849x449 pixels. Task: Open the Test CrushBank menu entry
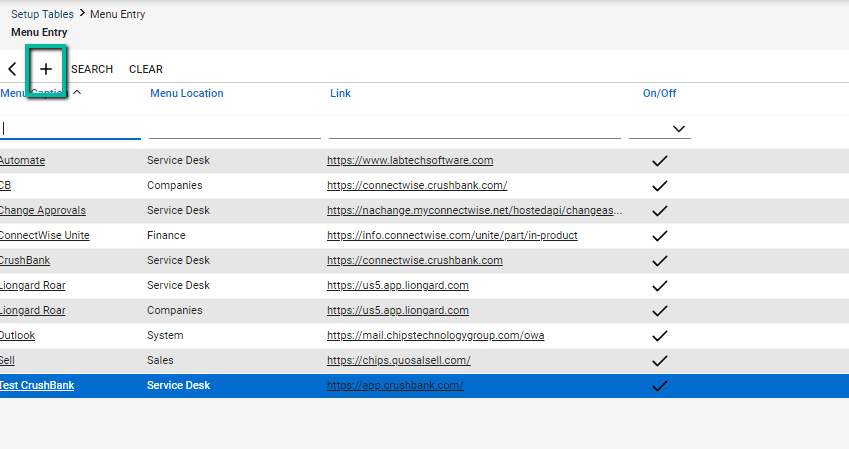point(37,385)
